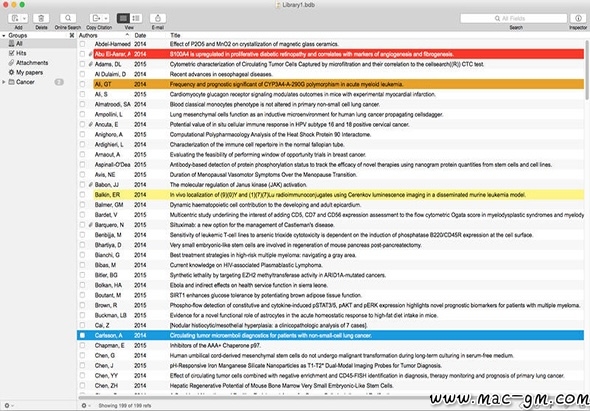Click the Cancer group count badge
Screen dimensions: 590x411
59,82
